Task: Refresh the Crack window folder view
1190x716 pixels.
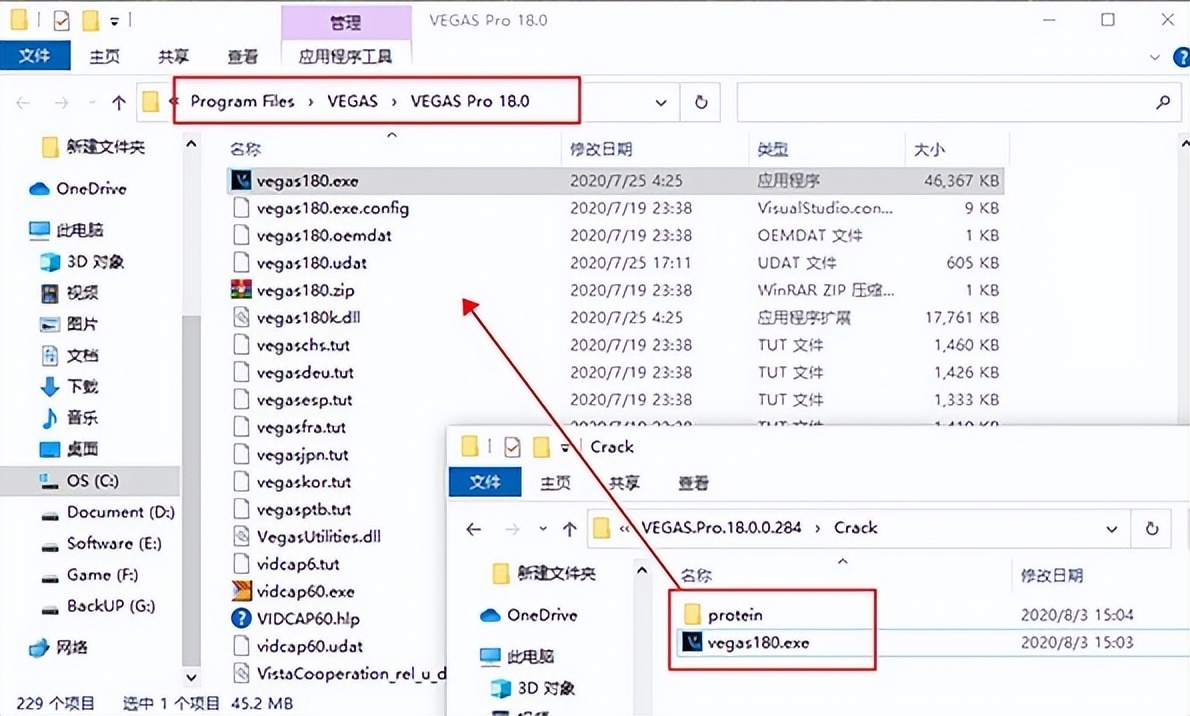Action: (x=1152, y=528)
